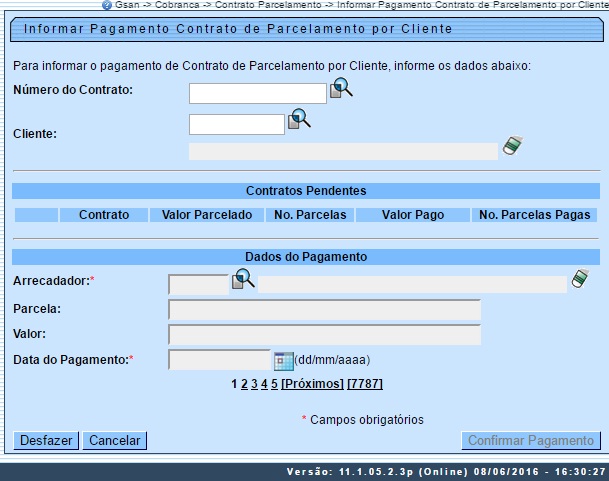The width and height of the screenshot is (609, 481).
Task: Click the Cliente name display field
Action: [x=343, y=152]
